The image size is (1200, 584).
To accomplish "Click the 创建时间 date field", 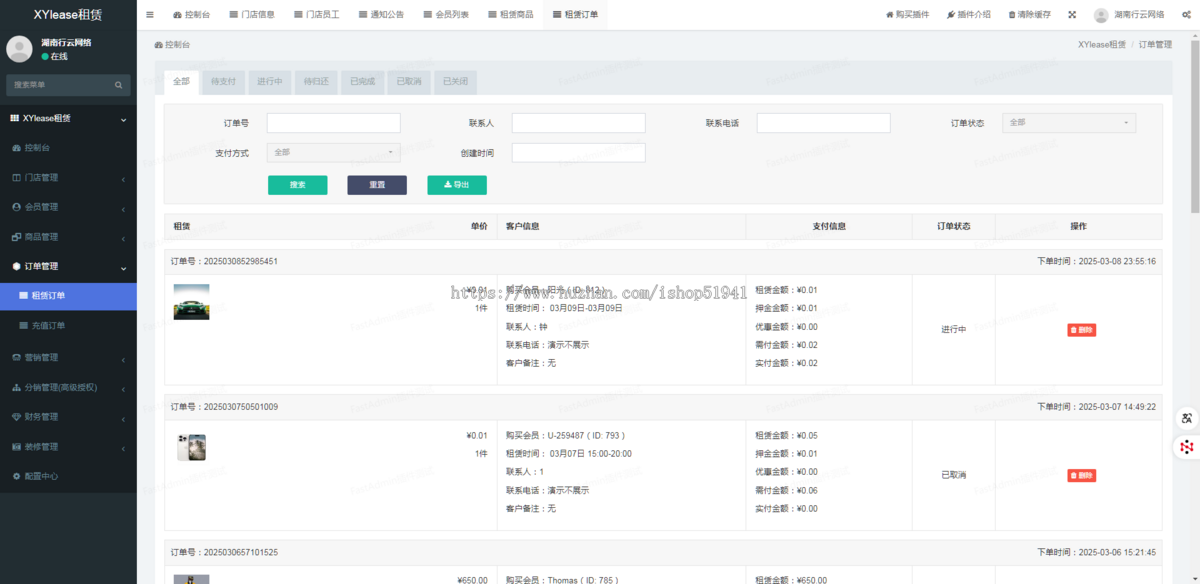I will tap(579, 153).
